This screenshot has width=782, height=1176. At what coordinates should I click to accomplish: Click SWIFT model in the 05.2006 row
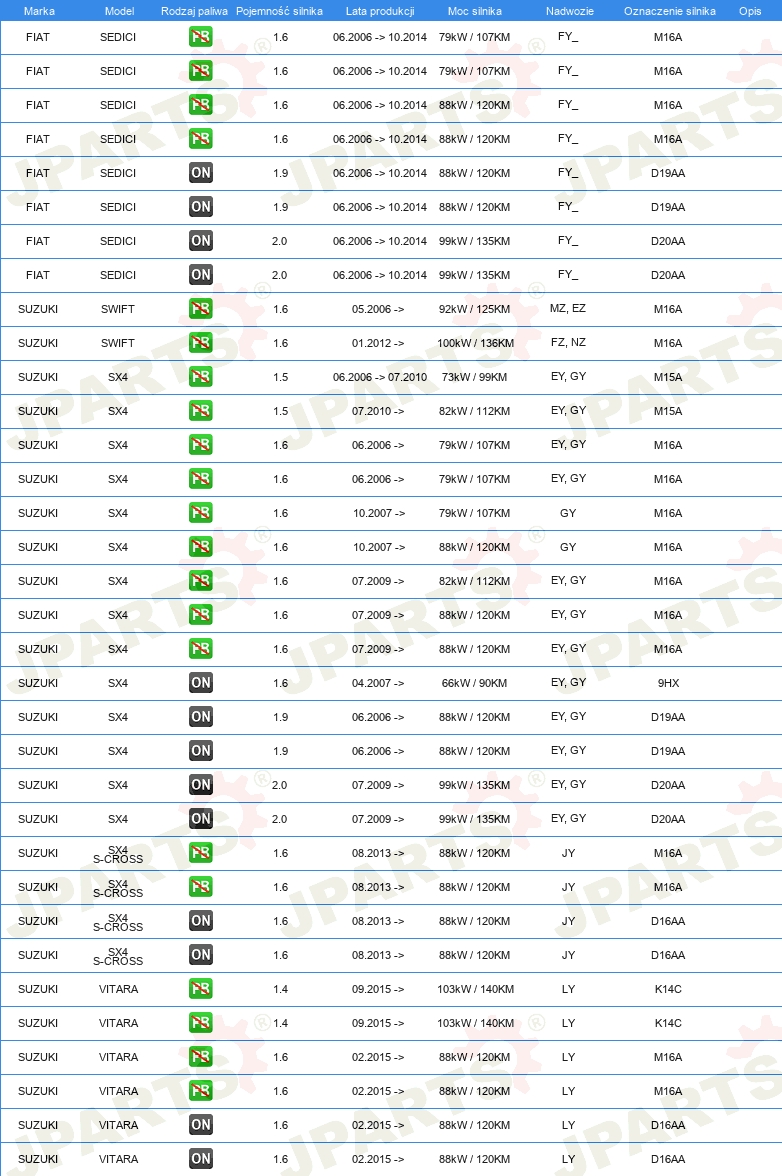coord(118,309)
